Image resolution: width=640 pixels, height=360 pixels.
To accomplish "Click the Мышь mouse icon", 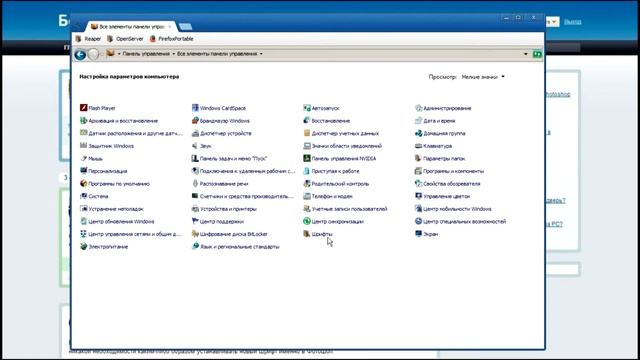I will [83, 158].
